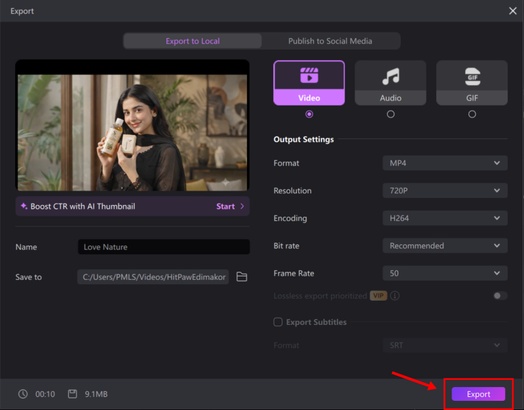This screenshot has width=524, height=410.
Task: Click the Resolution label
Action: [x=292, y=190]
